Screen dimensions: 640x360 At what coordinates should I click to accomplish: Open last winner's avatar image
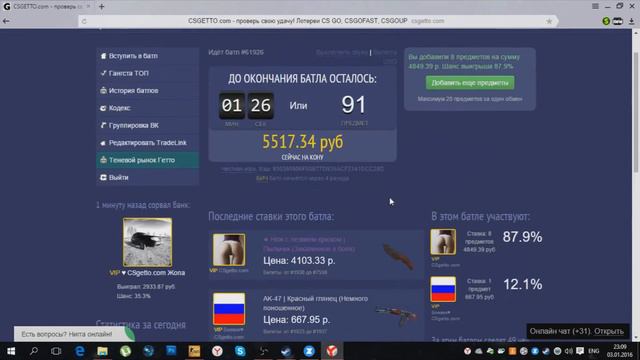147,242
